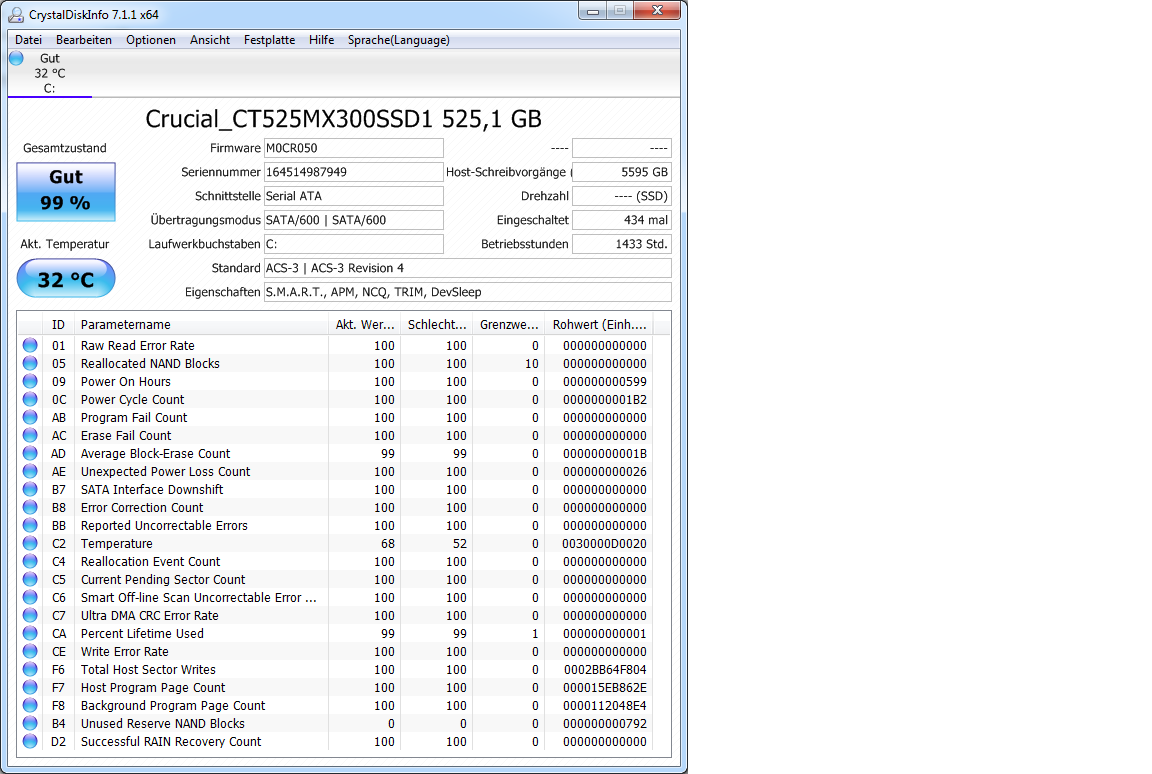Click the Schnittstelle field Serial ATA
The image size is (1152, 774).
353,196
